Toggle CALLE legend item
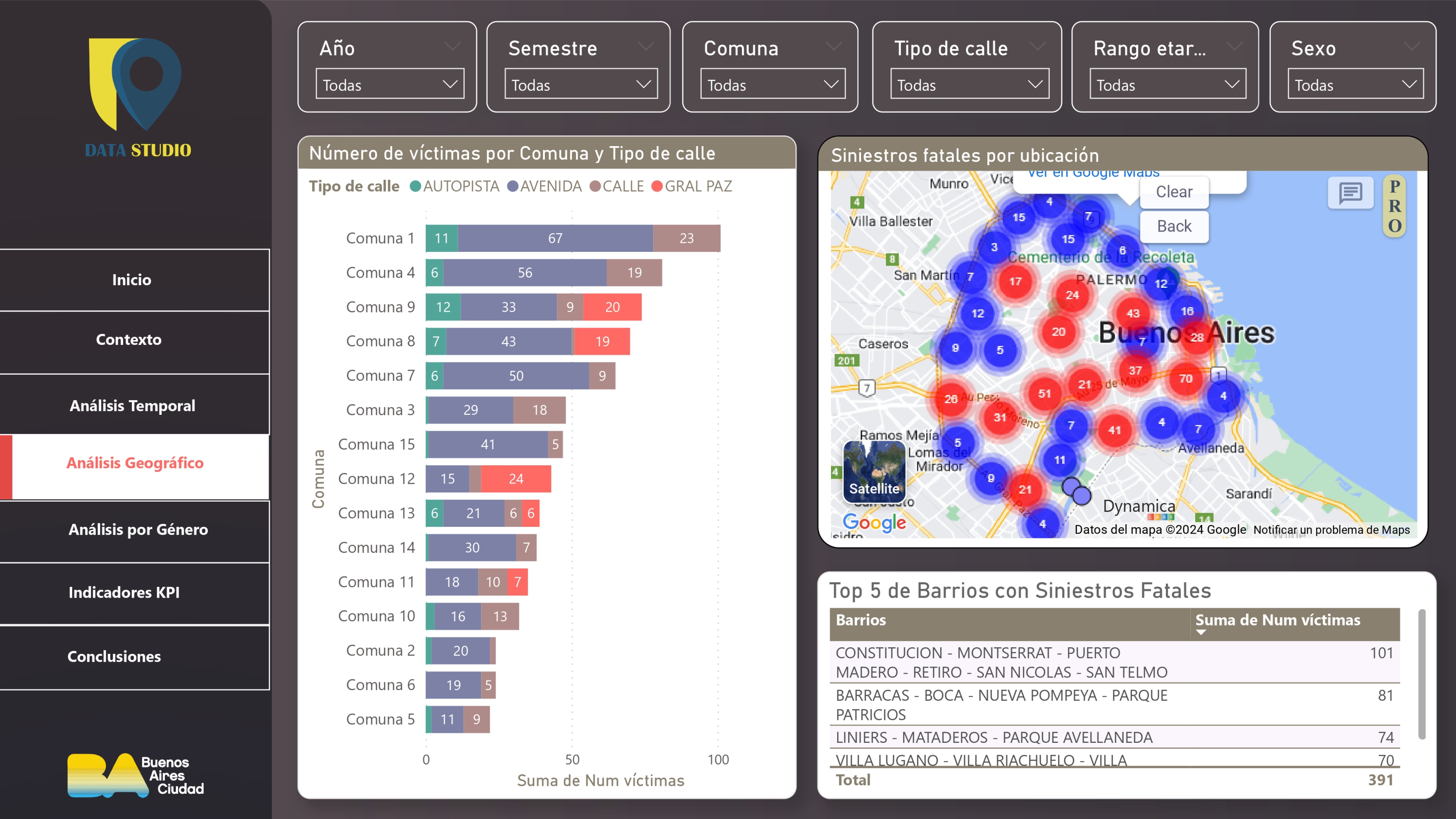 617,186
